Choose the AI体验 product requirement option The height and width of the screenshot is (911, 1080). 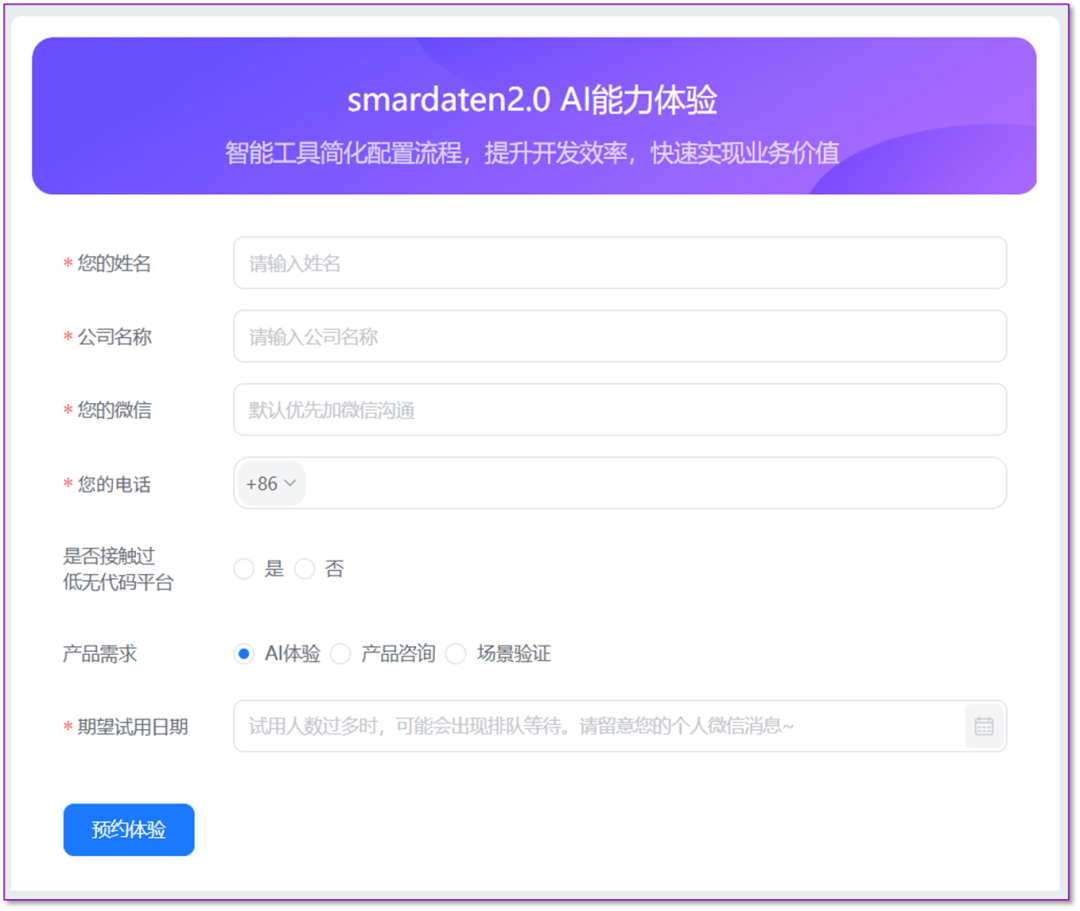coord(244,653)
